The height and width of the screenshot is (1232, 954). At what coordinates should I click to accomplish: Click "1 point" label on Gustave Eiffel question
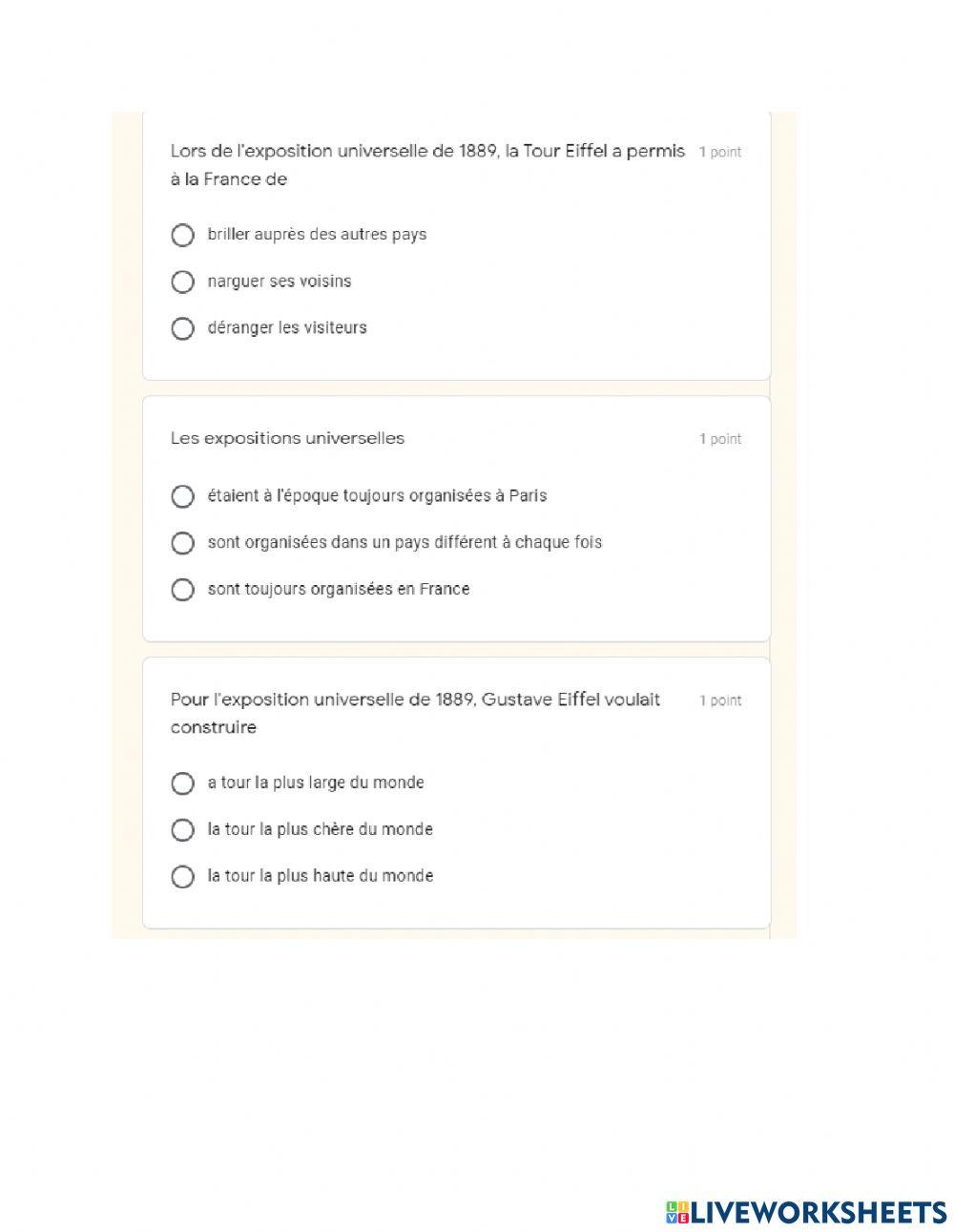[720, 700]
